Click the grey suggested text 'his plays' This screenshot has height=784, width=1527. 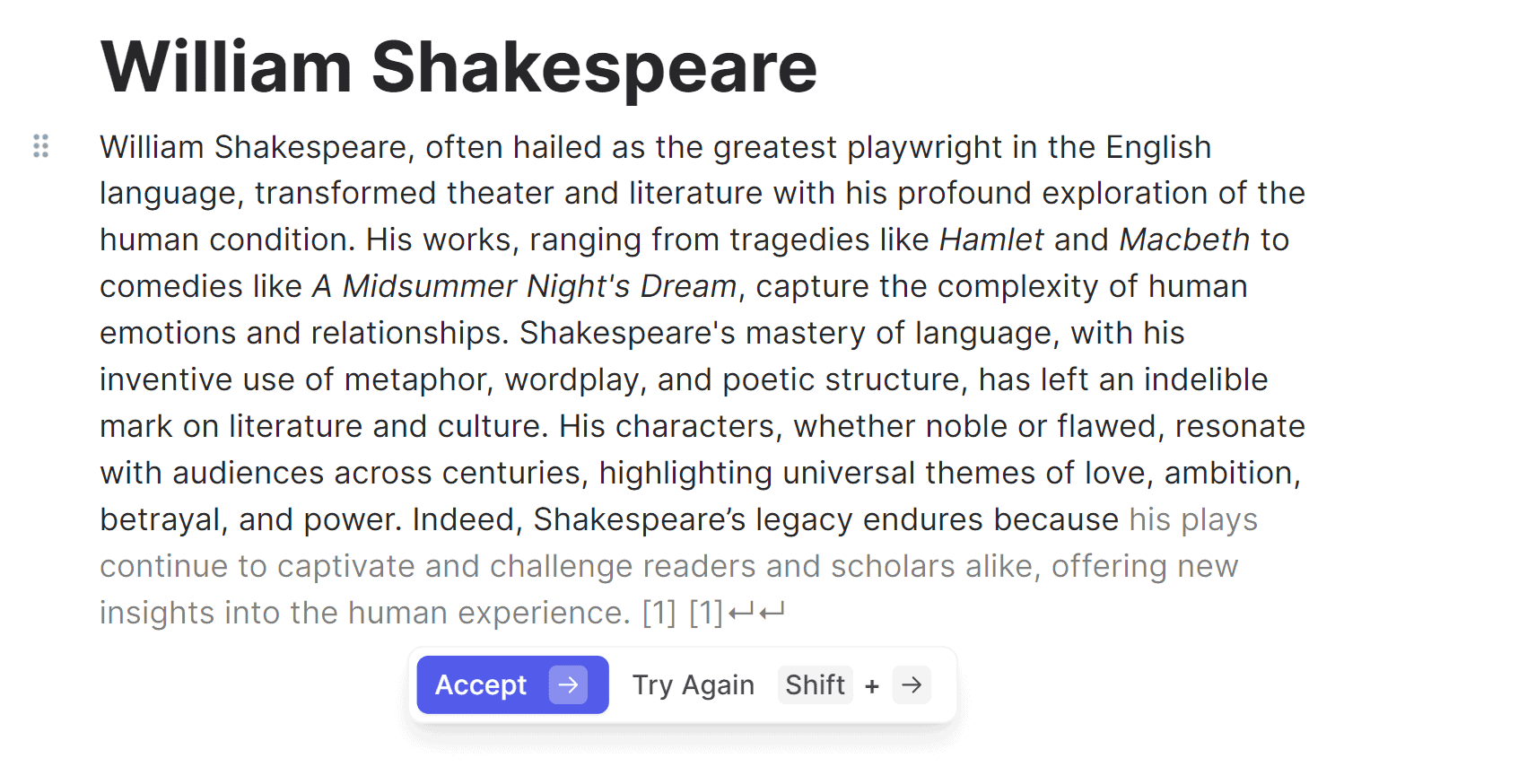tap(1193, 520)
